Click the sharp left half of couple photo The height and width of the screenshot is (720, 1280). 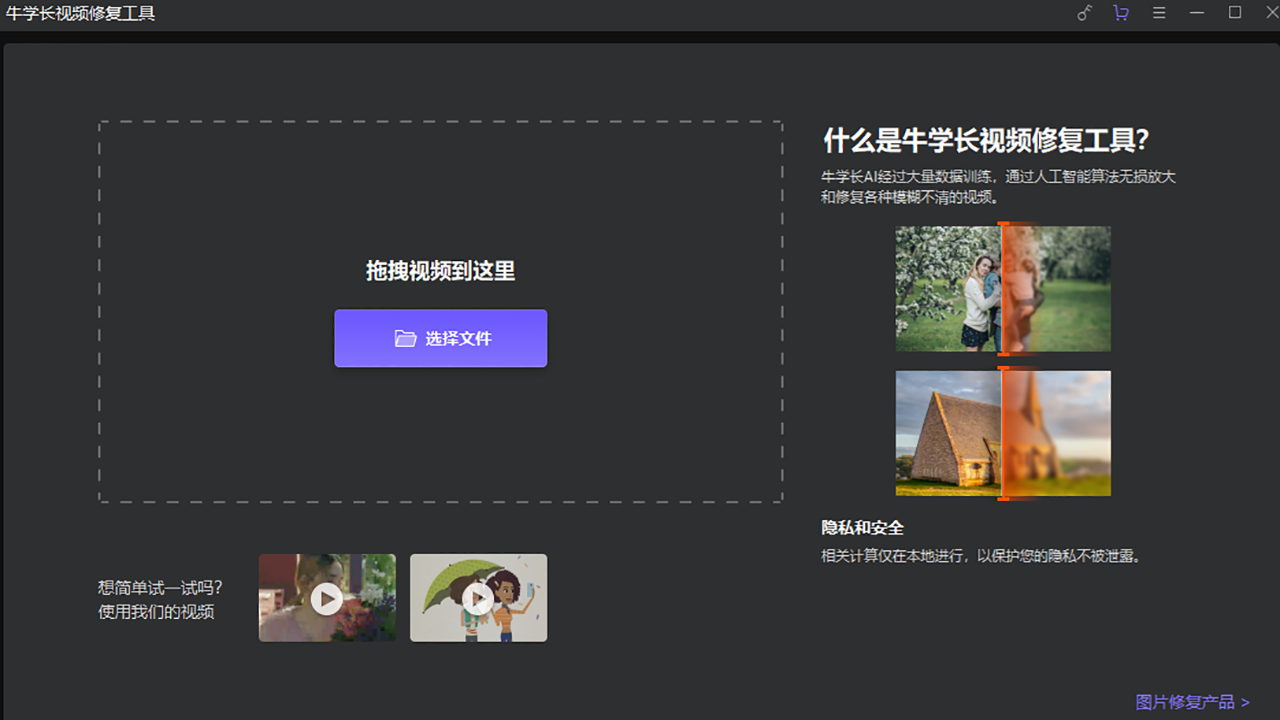(947, 288)
